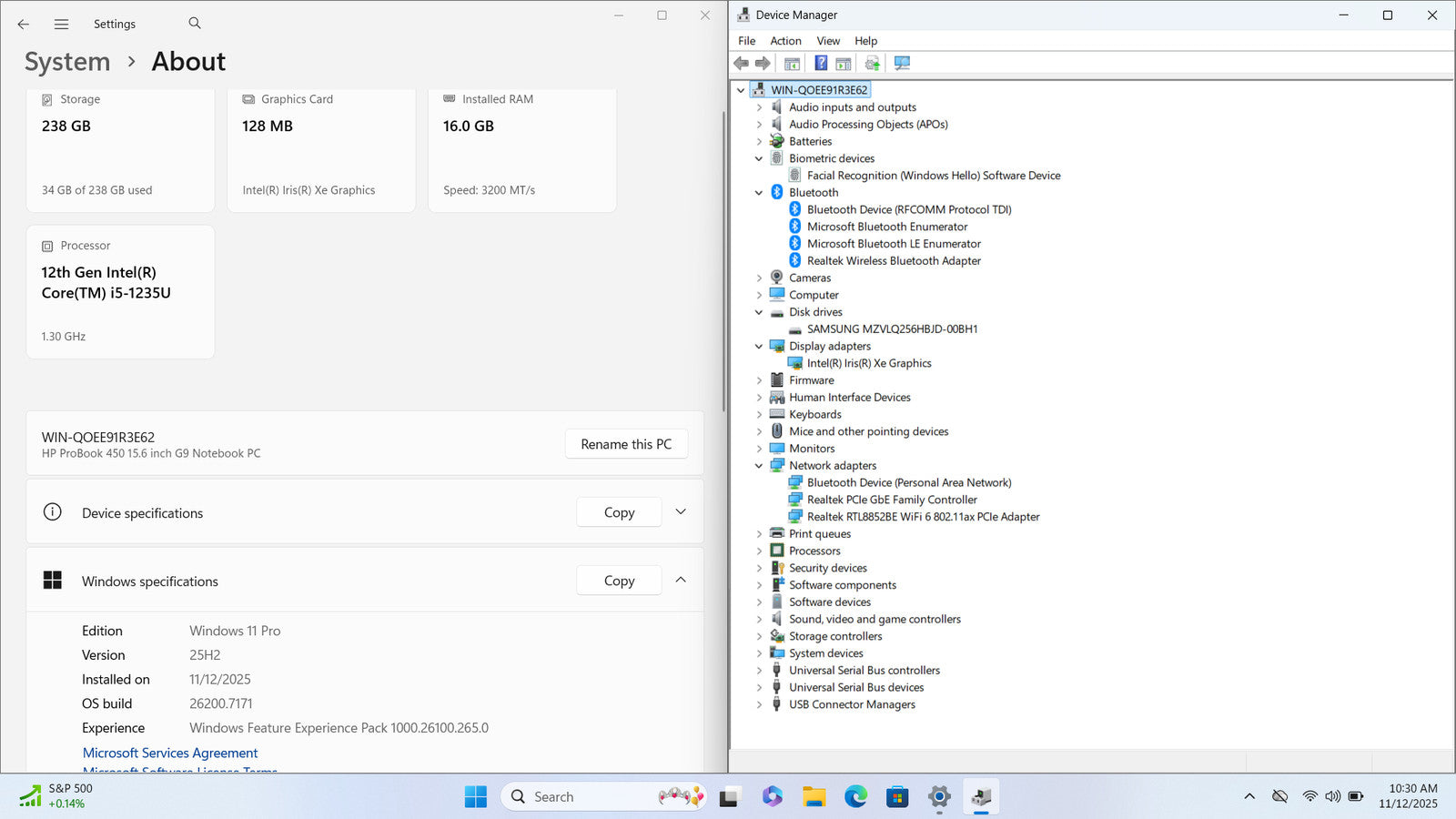1456x819 pixels.
Task: Click Scan for hardware changes toolbar icon
Action: point(902,63)
